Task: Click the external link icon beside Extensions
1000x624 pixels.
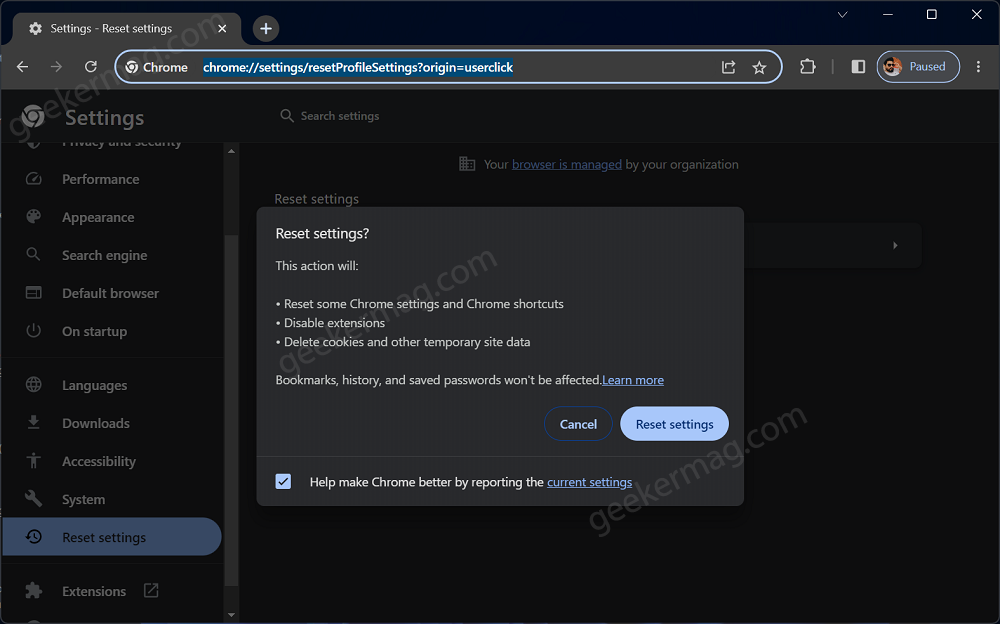Action: (151, 590)
